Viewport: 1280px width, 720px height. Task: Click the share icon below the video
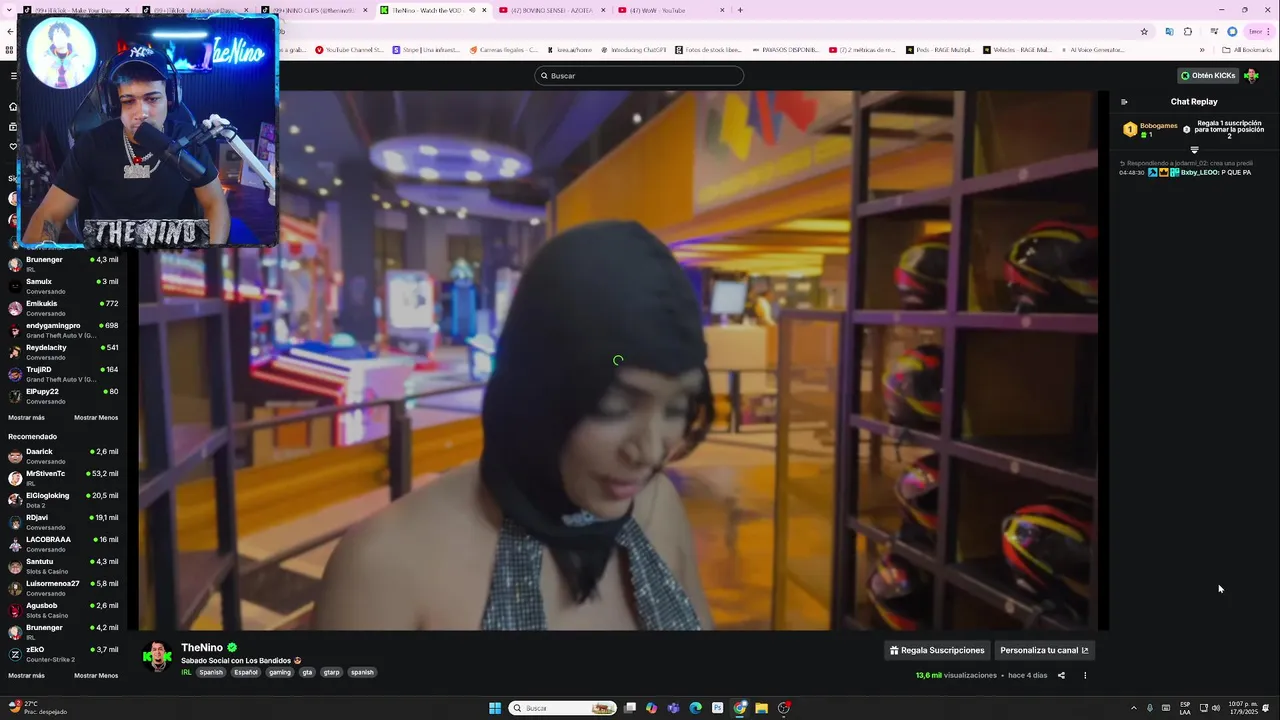pos(1061,675)
